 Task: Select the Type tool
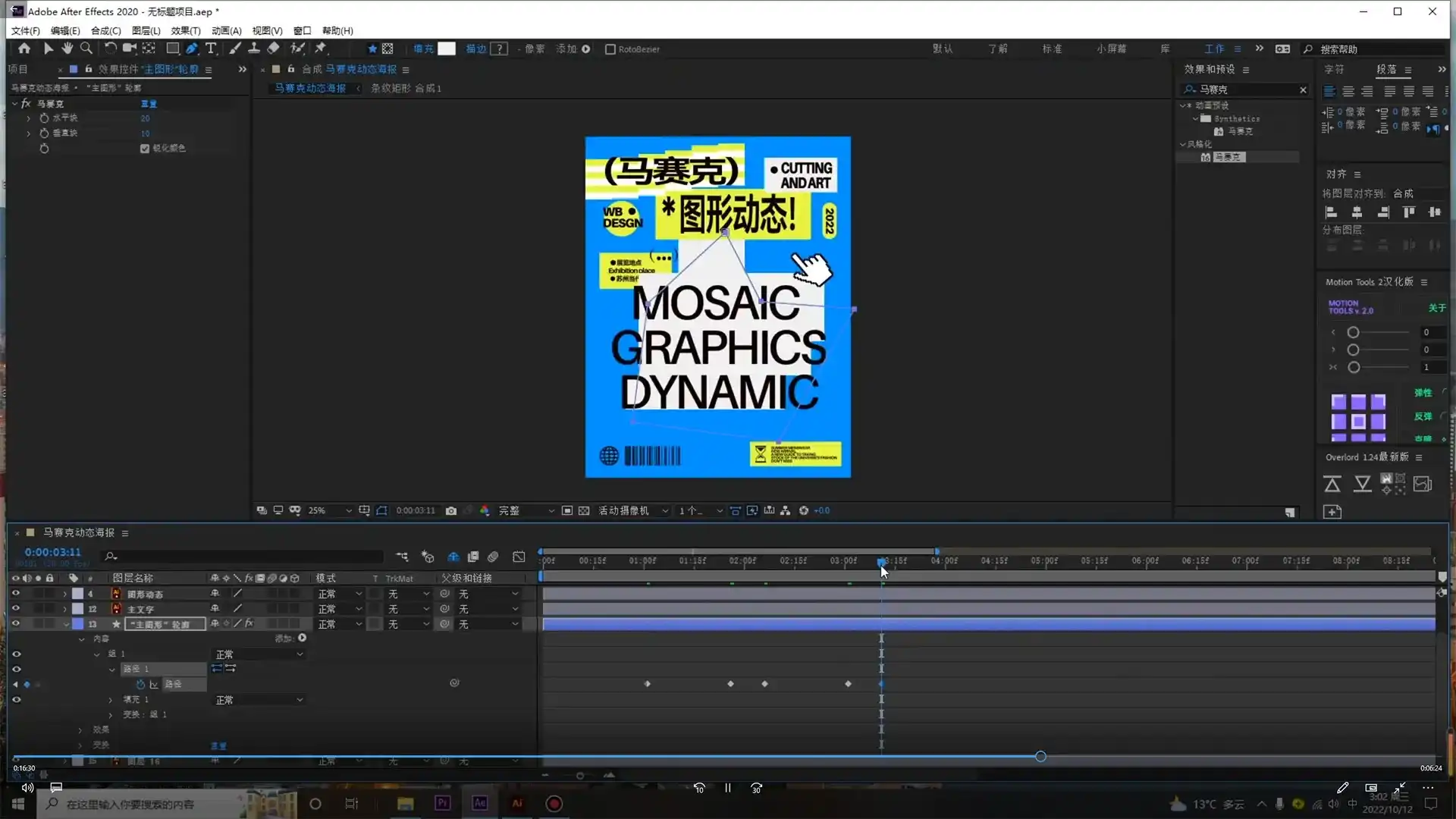tap(211, 49)
